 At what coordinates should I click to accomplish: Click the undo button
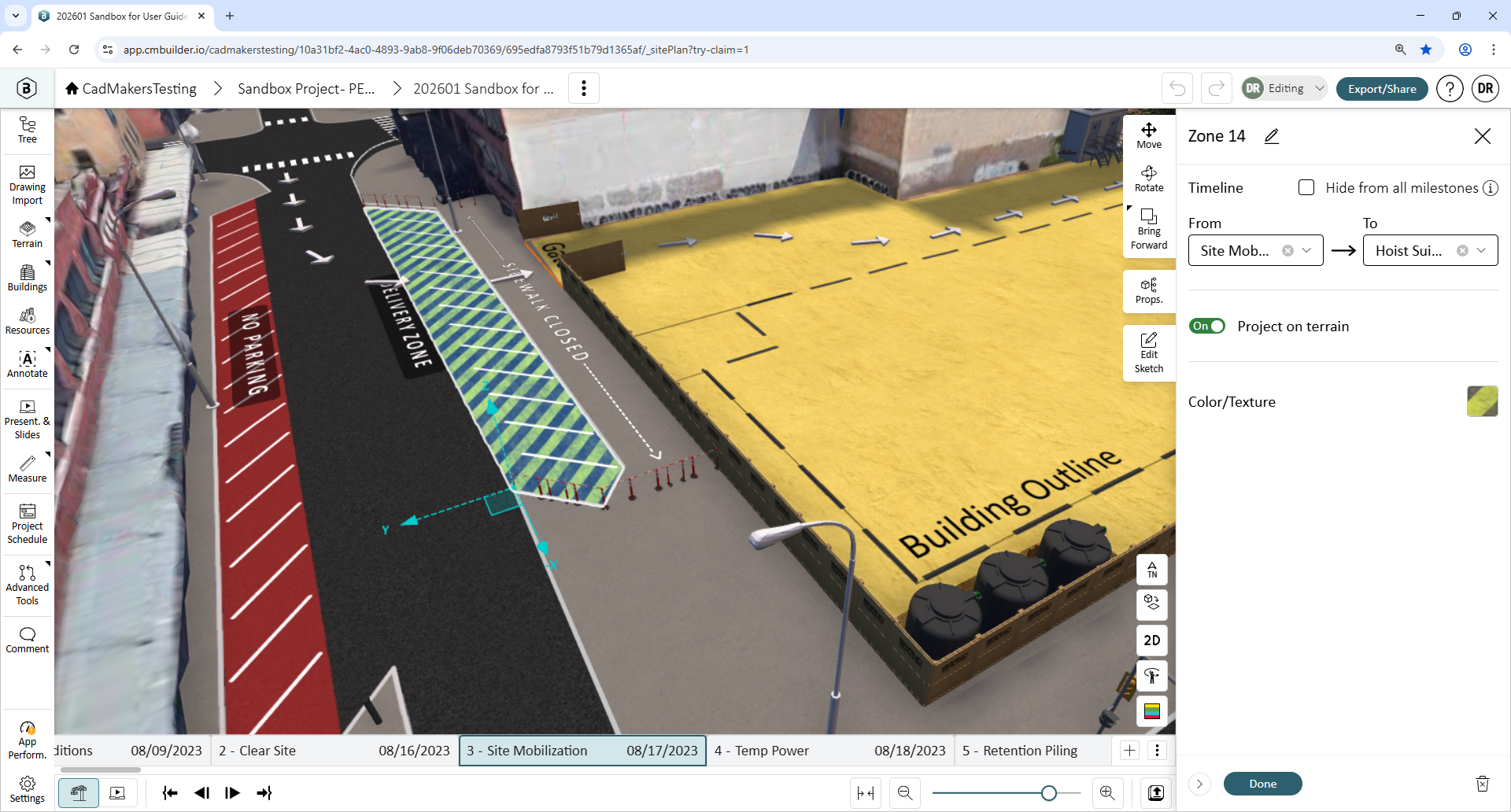coord(1177,88)
